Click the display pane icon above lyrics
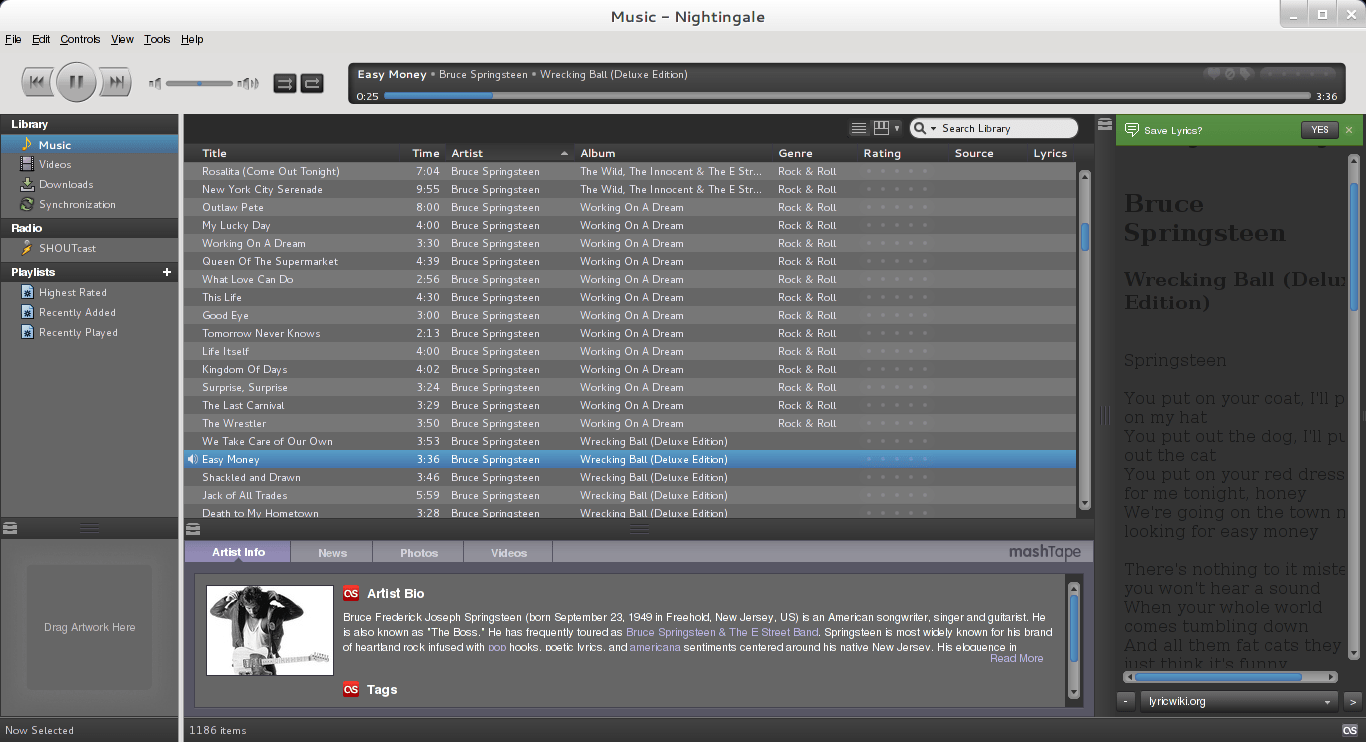 (x=1105, y=124)
